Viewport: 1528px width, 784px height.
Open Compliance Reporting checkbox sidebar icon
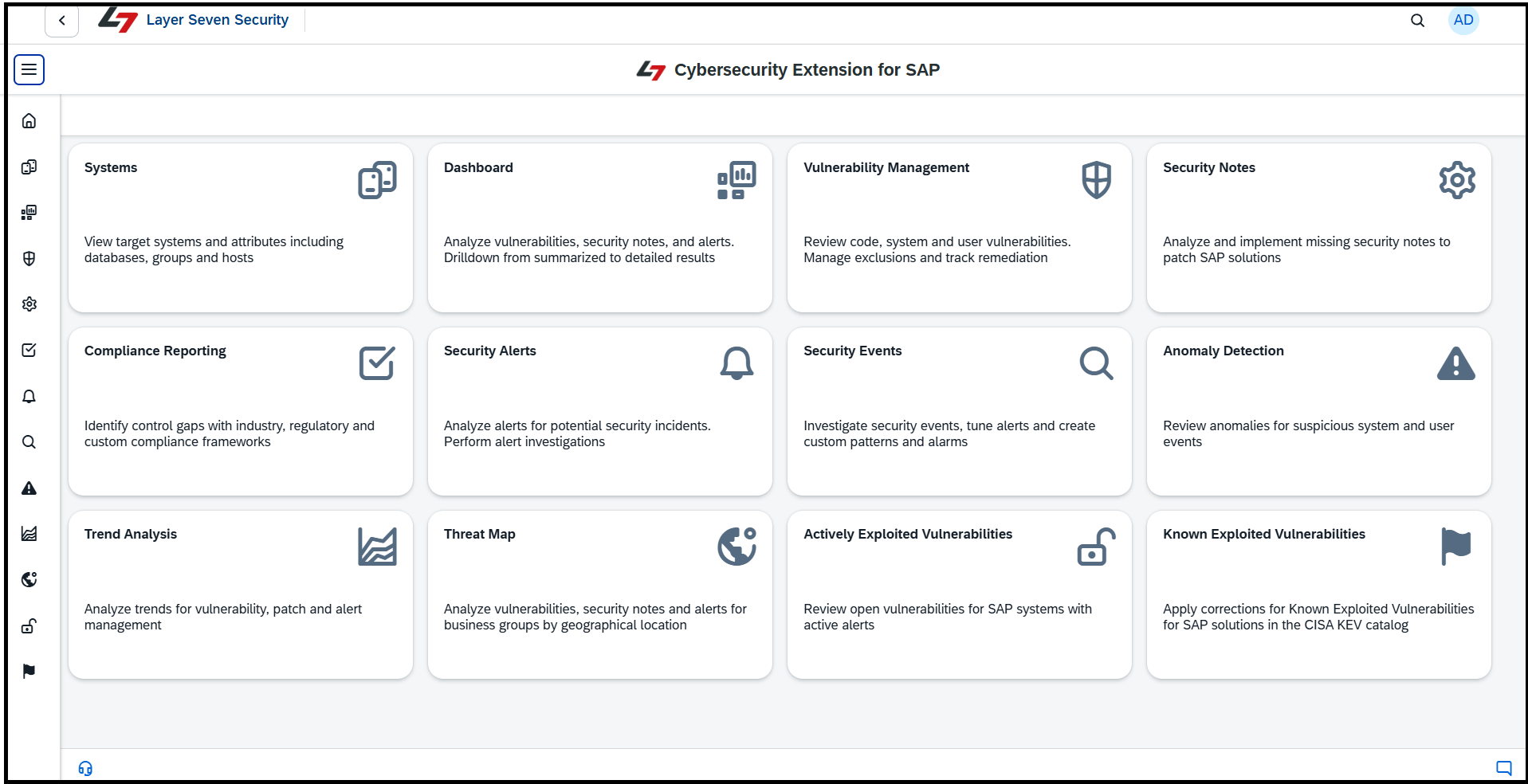pyautogui.click(x=29, y=351)
